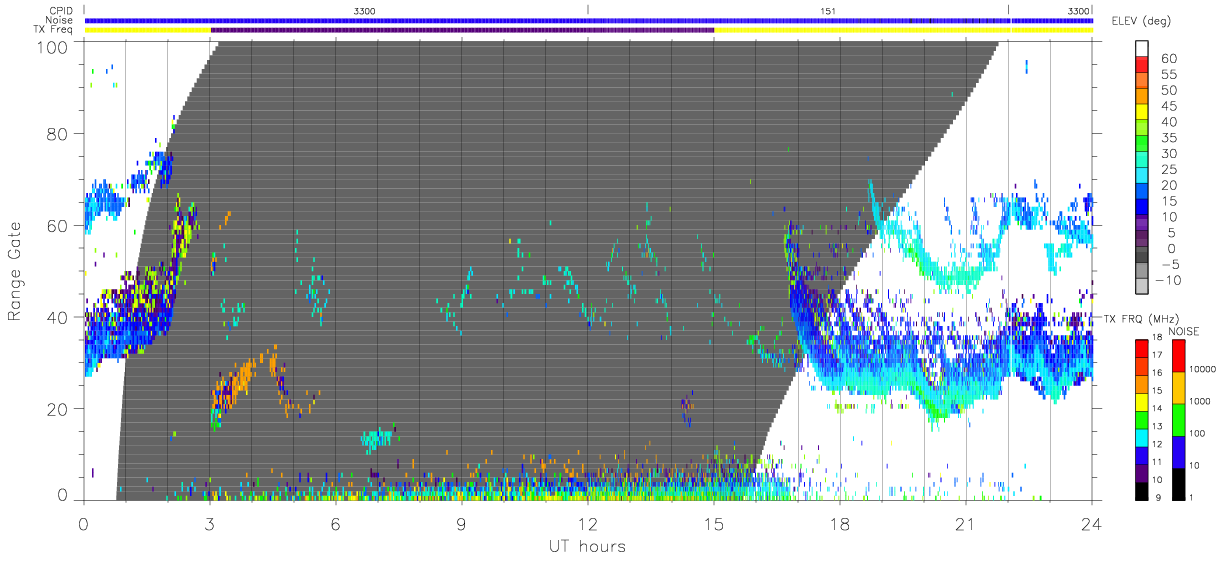Select the red band of elevation colorbar

[1142, 63]
